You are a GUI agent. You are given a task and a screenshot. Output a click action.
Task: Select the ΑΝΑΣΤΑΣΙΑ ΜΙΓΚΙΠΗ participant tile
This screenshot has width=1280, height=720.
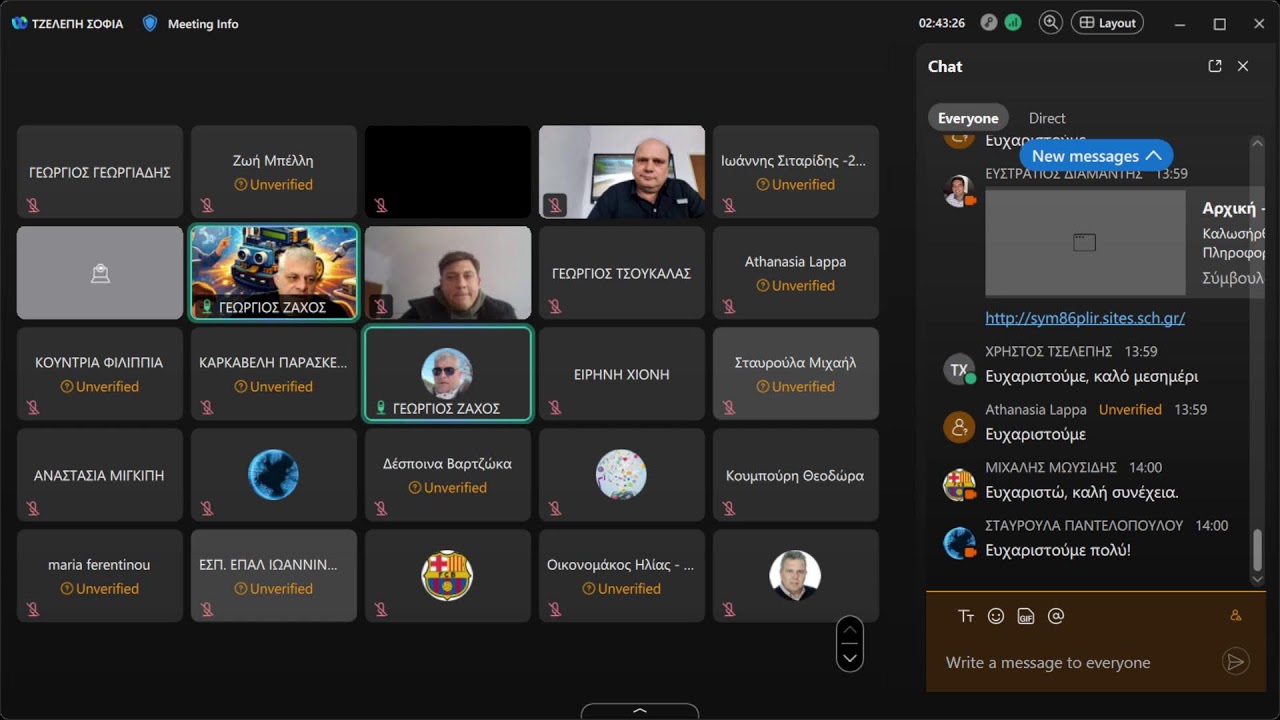tap(100, 475)
